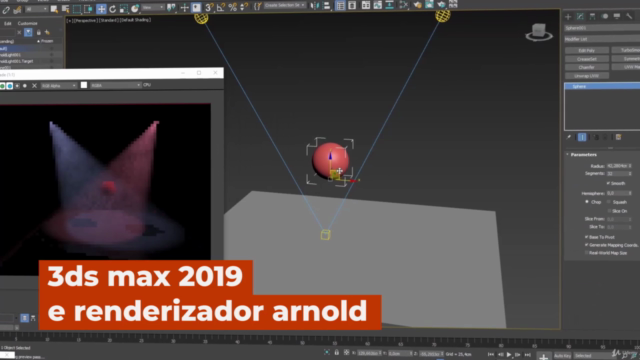Switch to the Modify panel tab
The height and width of the screenshot is (360, 640).
(x=580, y=16)
